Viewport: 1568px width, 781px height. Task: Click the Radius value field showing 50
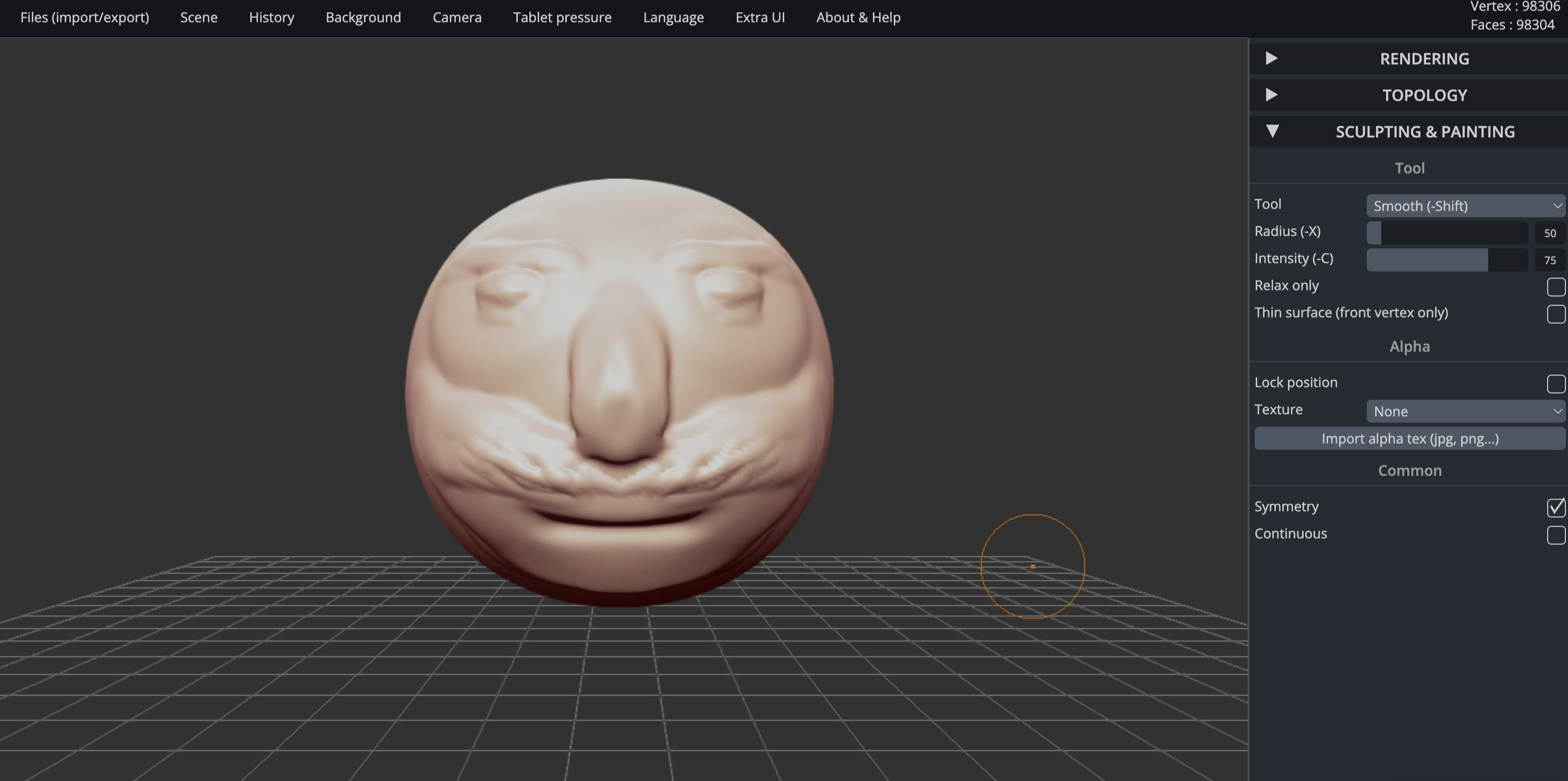point(1549,233)
